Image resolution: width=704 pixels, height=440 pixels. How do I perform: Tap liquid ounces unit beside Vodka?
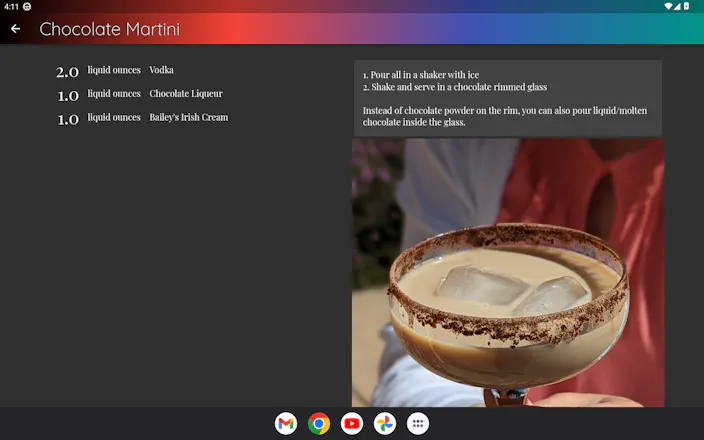[x=114, y=70]
